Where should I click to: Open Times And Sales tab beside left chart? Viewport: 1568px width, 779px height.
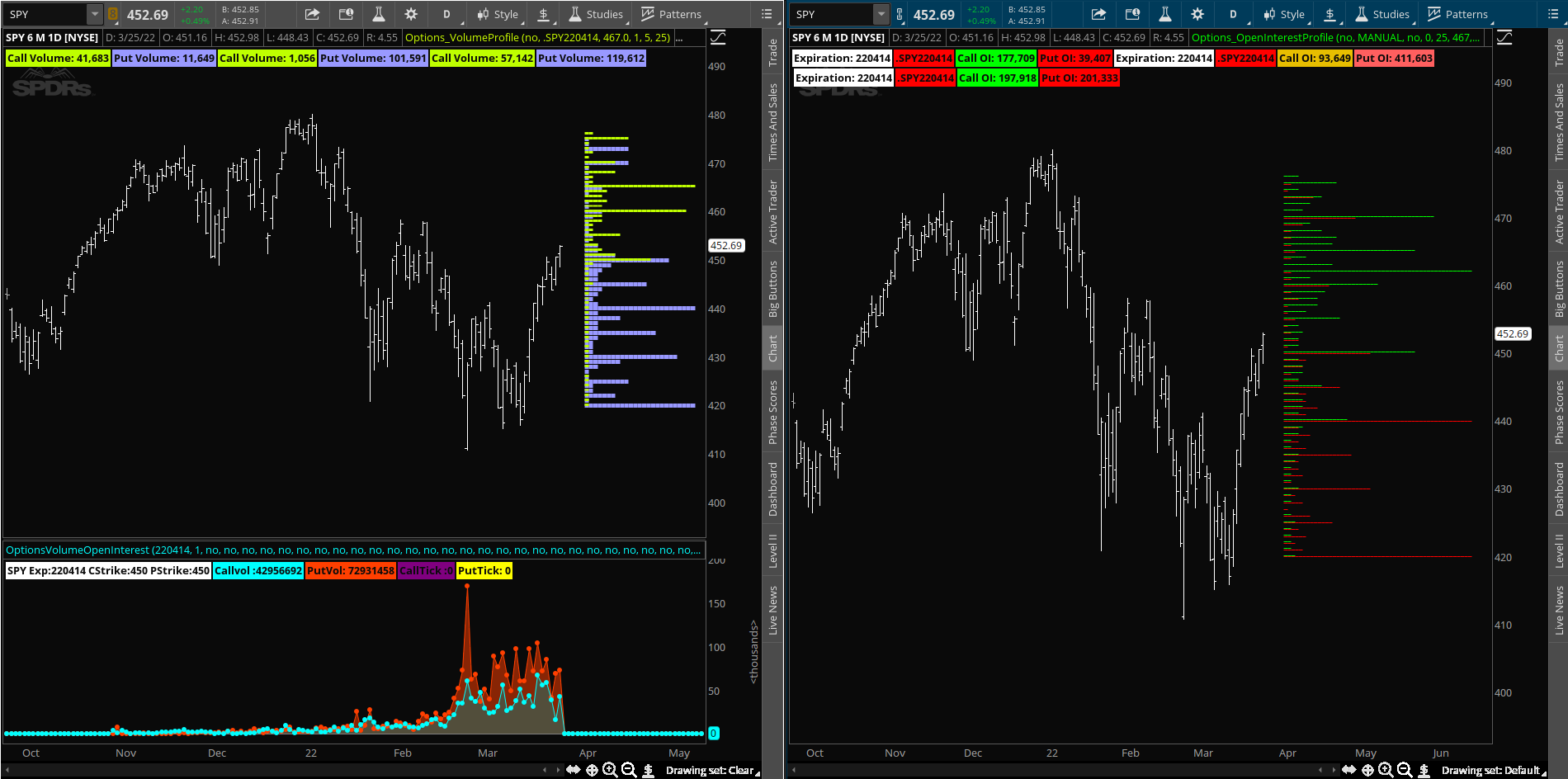point(773,122)
